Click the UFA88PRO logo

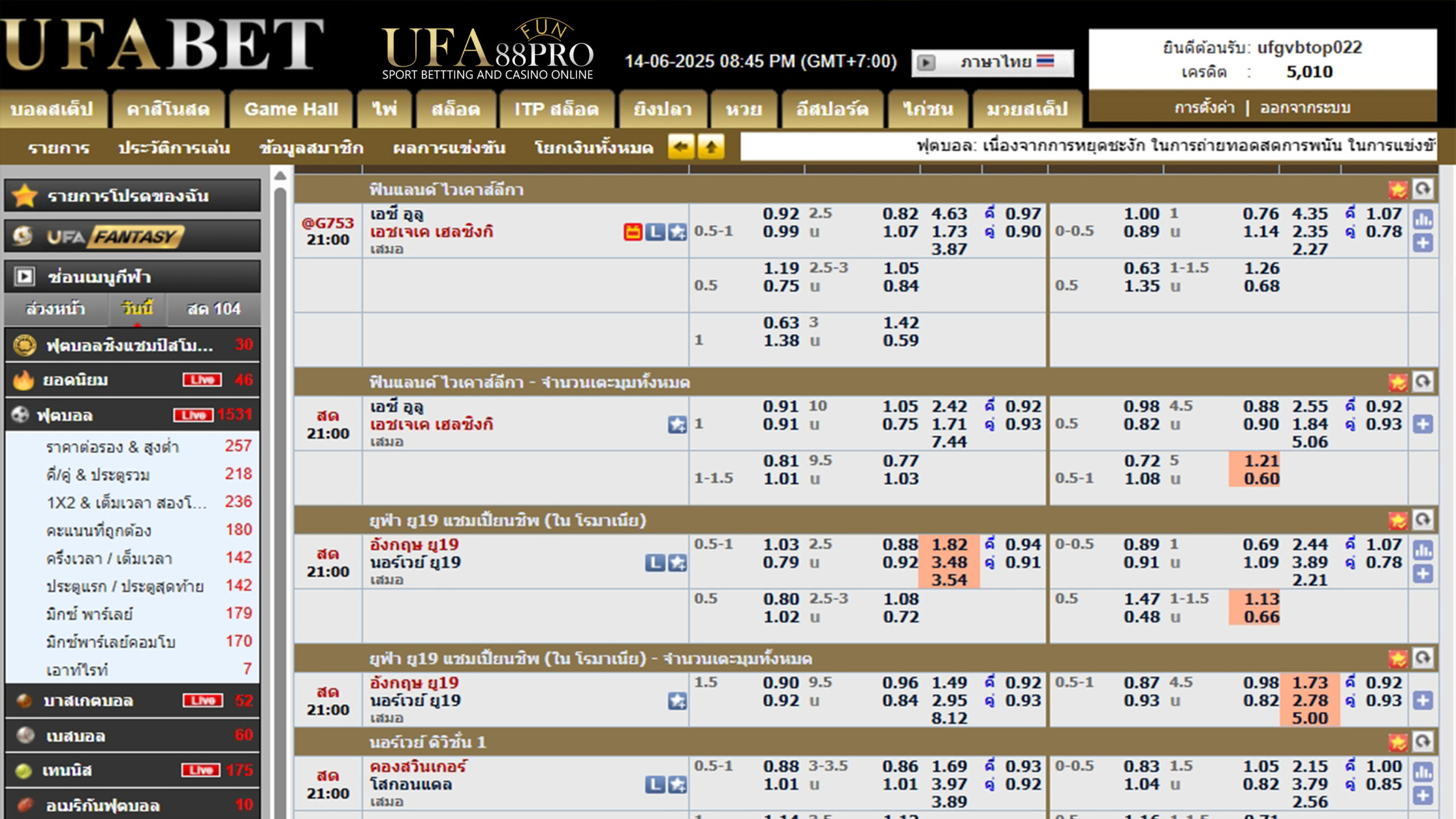click(x=488, y=49)
